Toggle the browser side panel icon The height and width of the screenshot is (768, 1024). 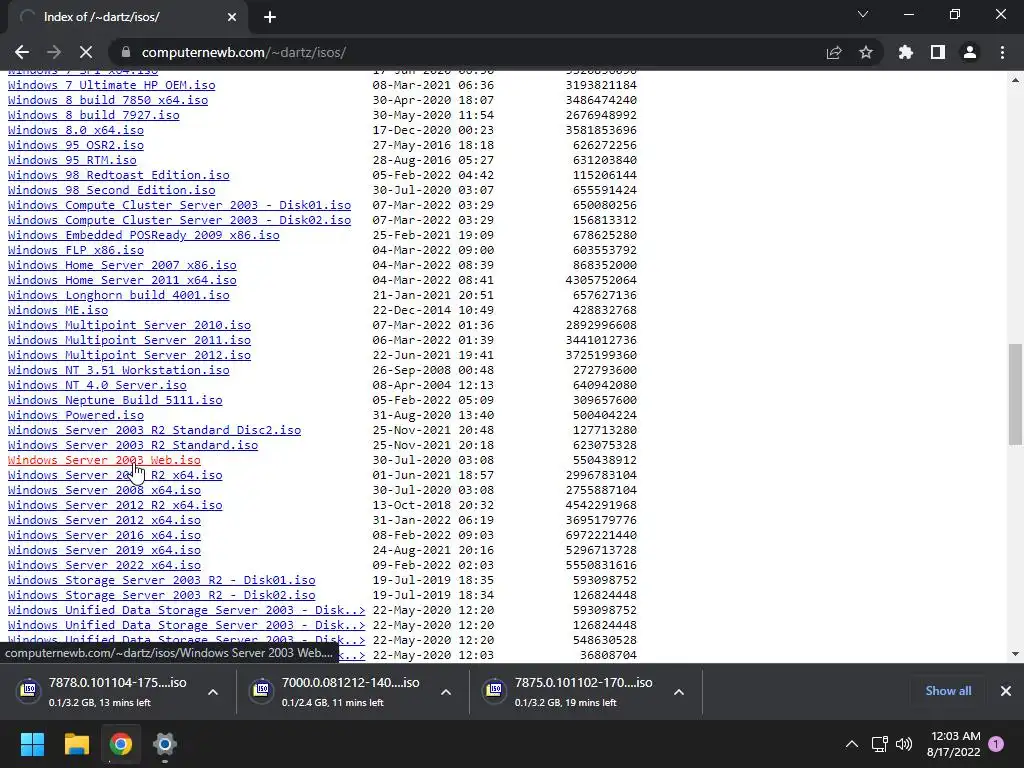[x=938, y=52]
